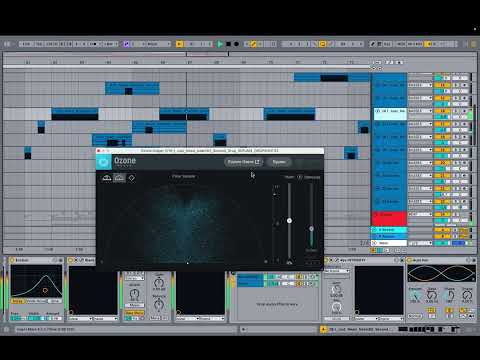Viewport: 480px width, 360px height.
Task: Toggle the yellow Loop switch in the transport bar
Action: pyautogui.click(x=322, y=44)
